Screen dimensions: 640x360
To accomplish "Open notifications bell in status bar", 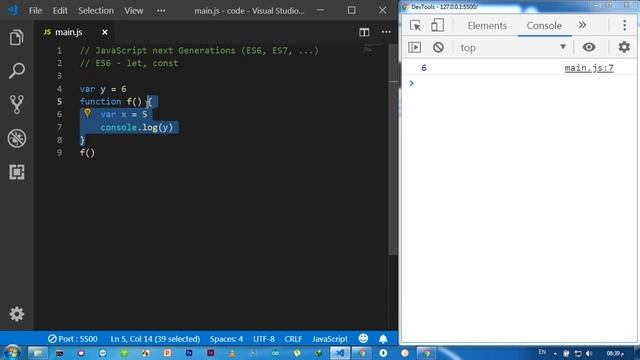I will (x=383, y=338).
